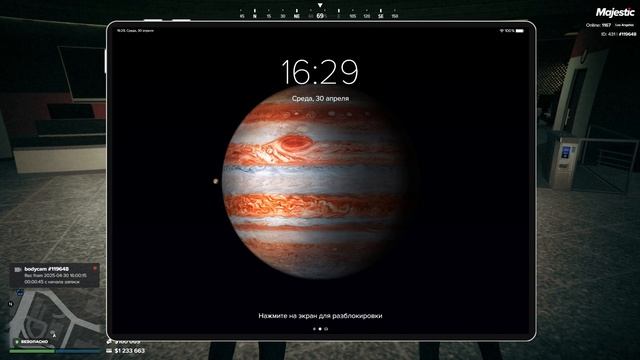Click the player arrow on the minimap
Screen dimensions: 640x360
tap(54, 335)
